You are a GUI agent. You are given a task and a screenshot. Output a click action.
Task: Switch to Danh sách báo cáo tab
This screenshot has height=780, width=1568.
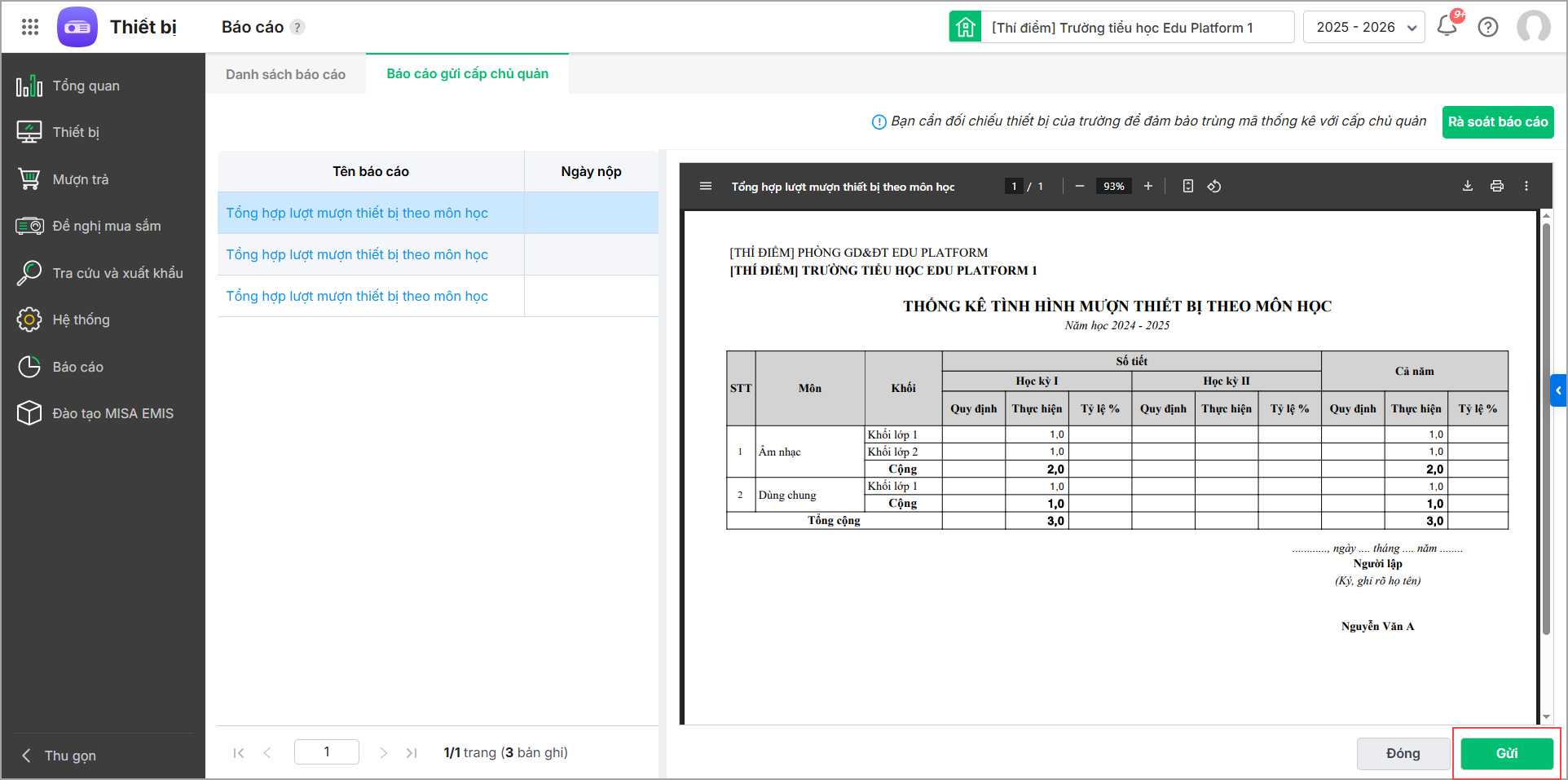285,74
